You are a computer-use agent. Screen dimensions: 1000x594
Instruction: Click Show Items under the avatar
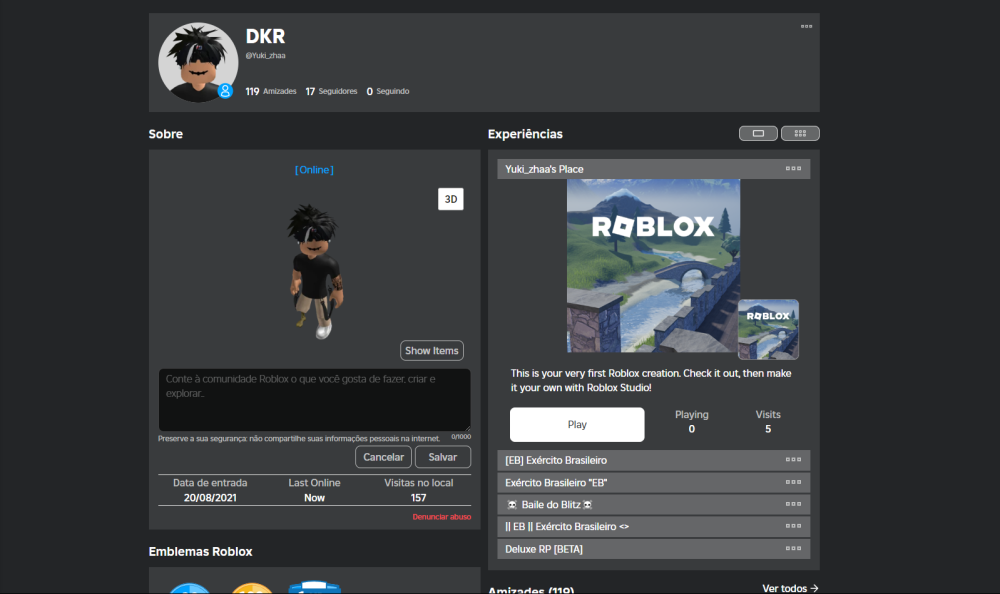[432, 350]
